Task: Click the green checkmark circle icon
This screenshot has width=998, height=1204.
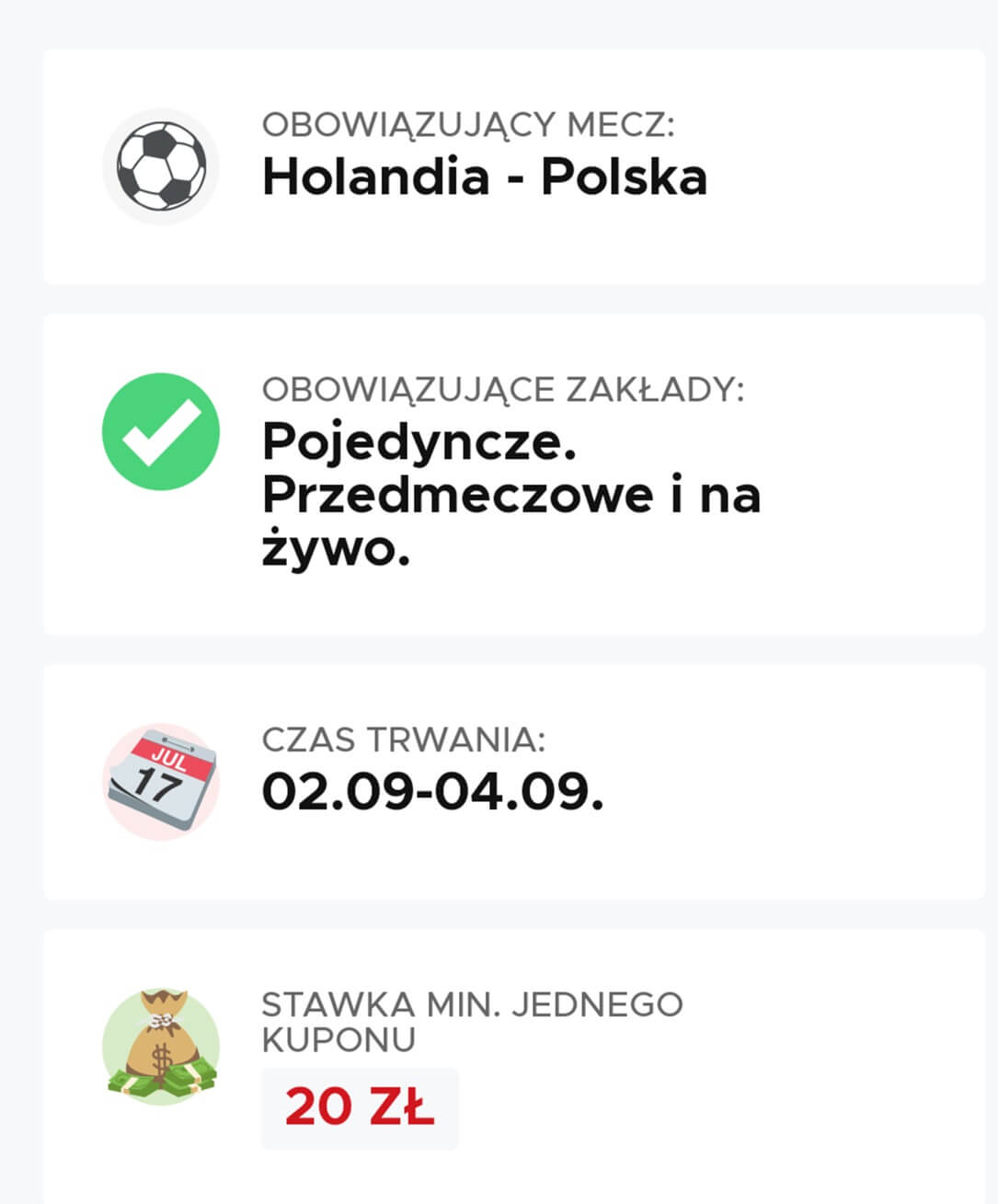Action: (161, 431)
